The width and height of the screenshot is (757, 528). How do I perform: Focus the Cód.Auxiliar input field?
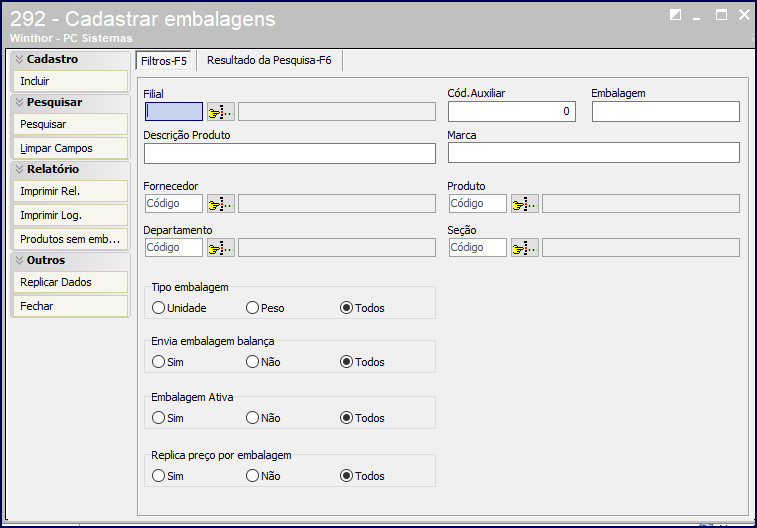pos(512,111)
